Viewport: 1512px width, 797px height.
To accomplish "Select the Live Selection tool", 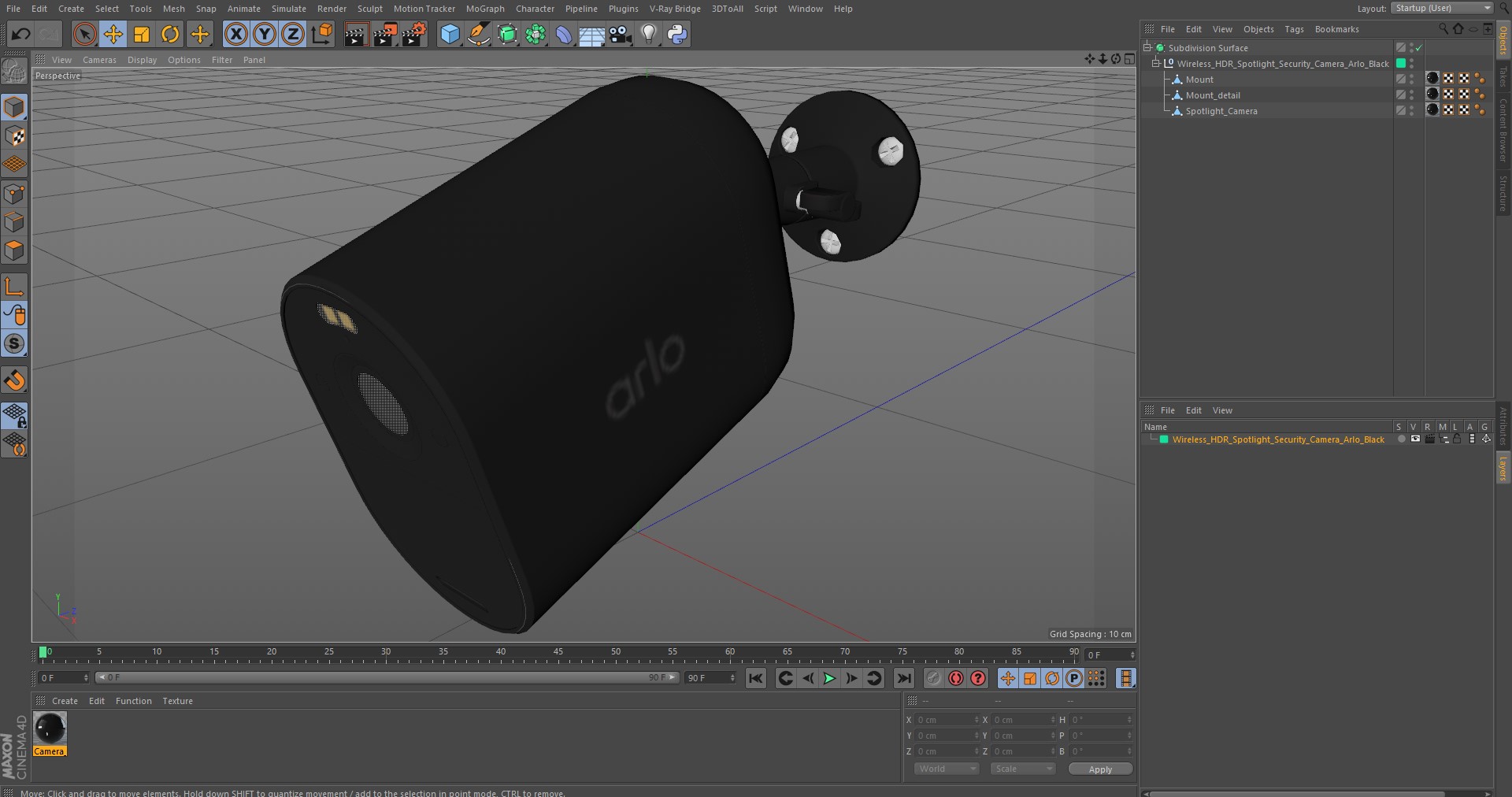I will [84, 34].
